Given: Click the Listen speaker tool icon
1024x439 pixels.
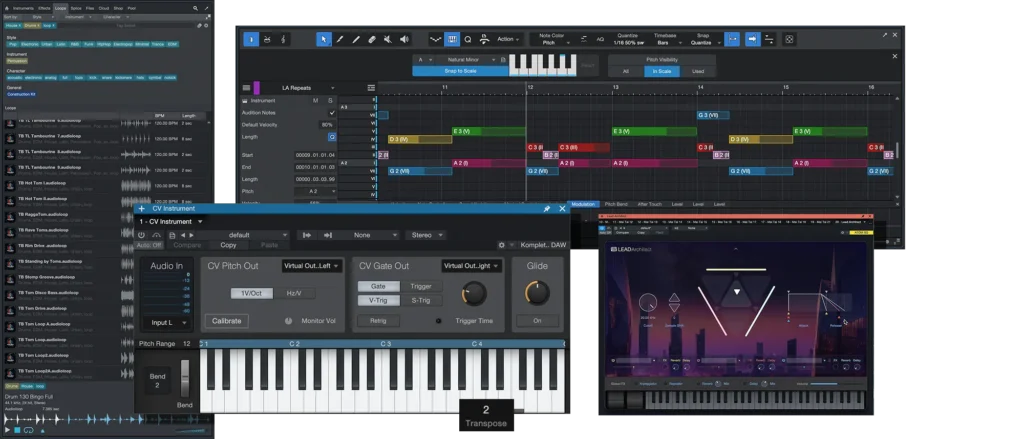Looking at the screenshot, I should click(404, 39).
